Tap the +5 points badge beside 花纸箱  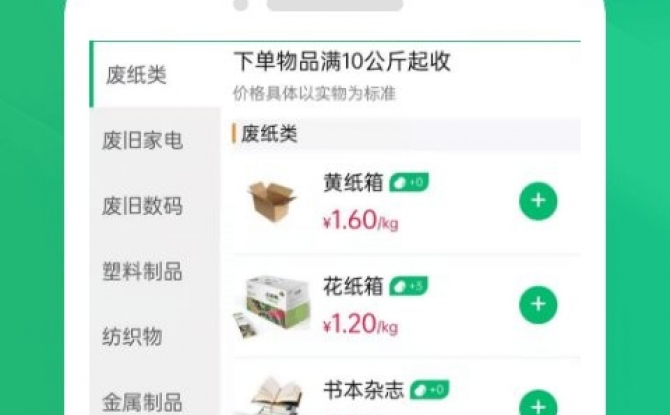pyautogui.click(x=408, y=286)
